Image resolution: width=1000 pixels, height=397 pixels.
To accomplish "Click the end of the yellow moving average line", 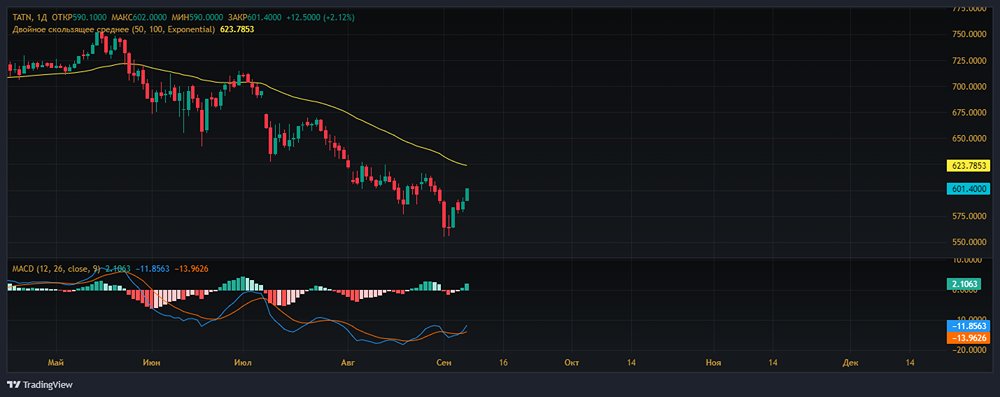I will pos(467,165).
